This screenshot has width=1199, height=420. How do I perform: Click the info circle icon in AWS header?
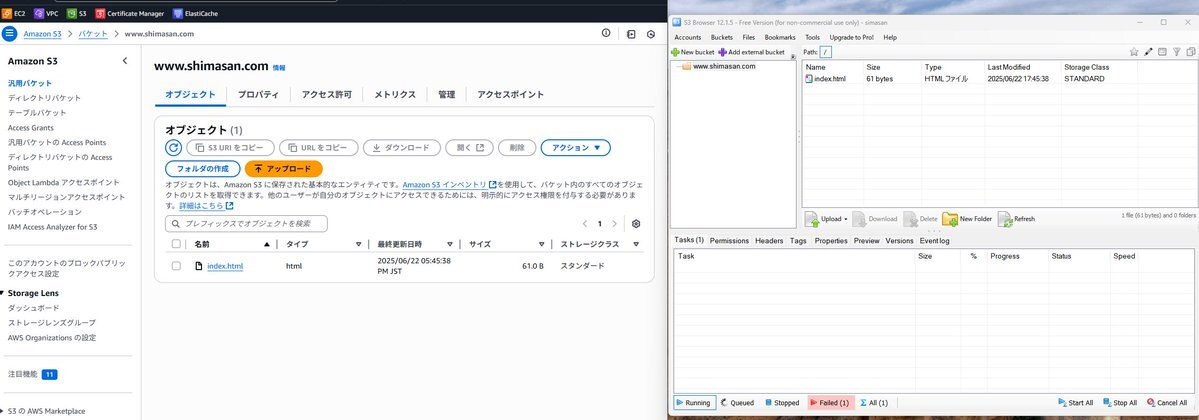pyautogui.click(x=606, y=34)
